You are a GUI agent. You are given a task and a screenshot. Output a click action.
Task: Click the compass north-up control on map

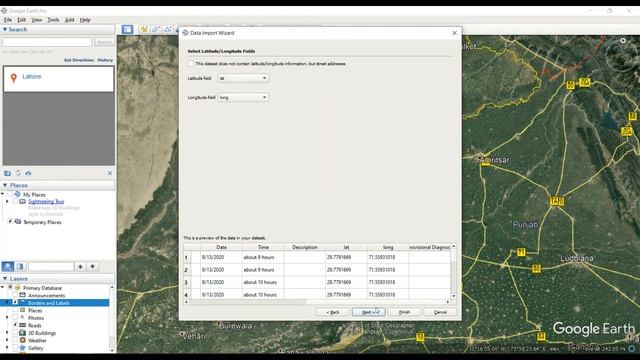click(623, 40)
